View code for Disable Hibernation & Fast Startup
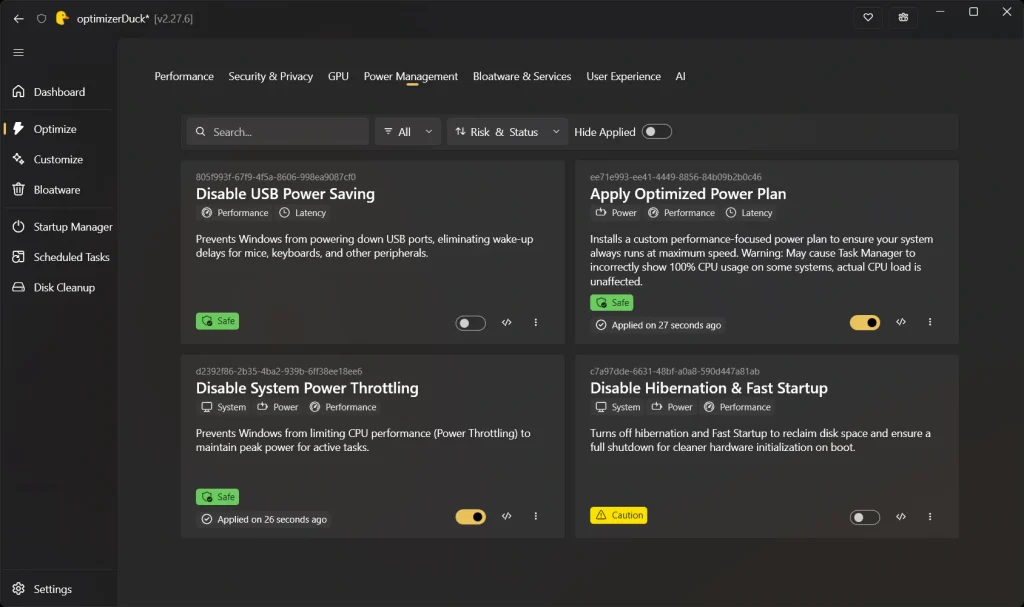1024x607 pixels. click(901, 516)
